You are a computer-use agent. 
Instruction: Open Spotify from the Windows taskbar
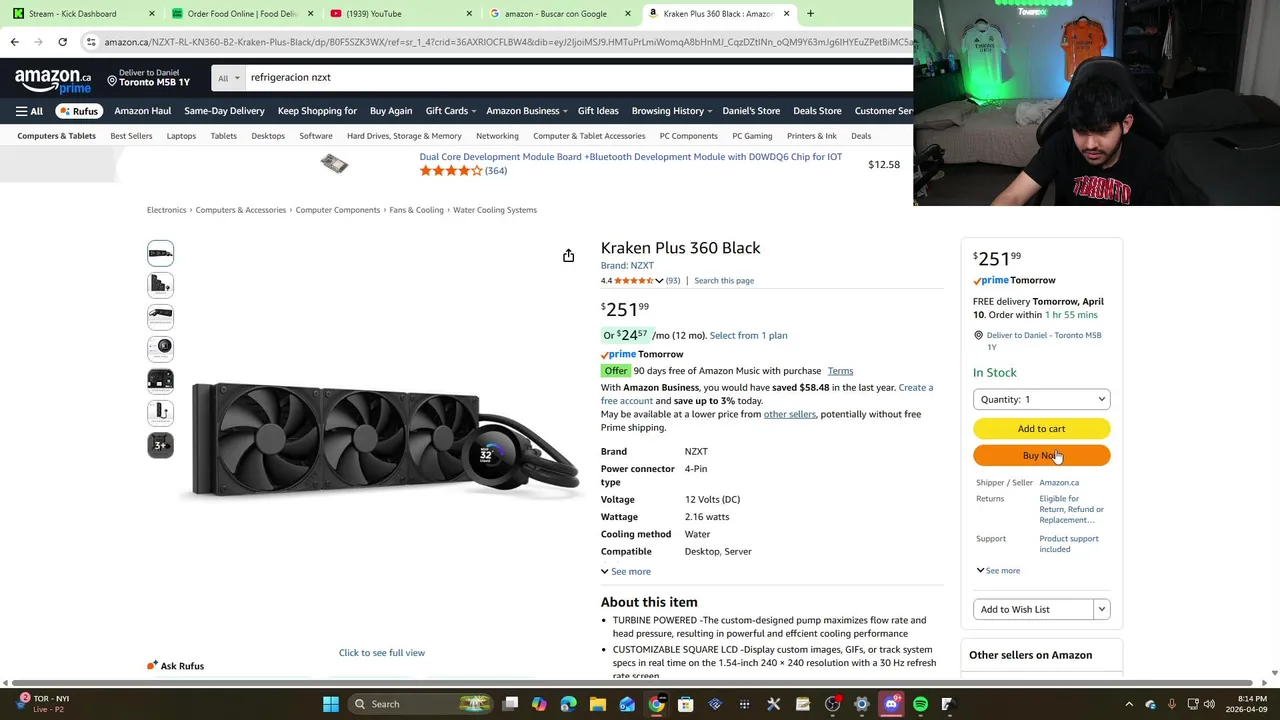click(x=920, y=704)
